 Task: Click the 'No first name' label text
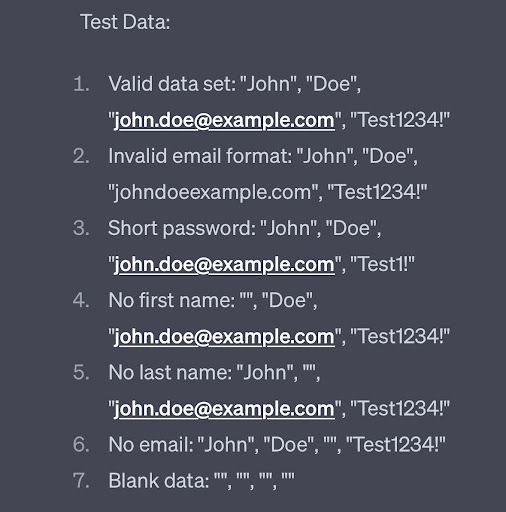coord(171,300)
